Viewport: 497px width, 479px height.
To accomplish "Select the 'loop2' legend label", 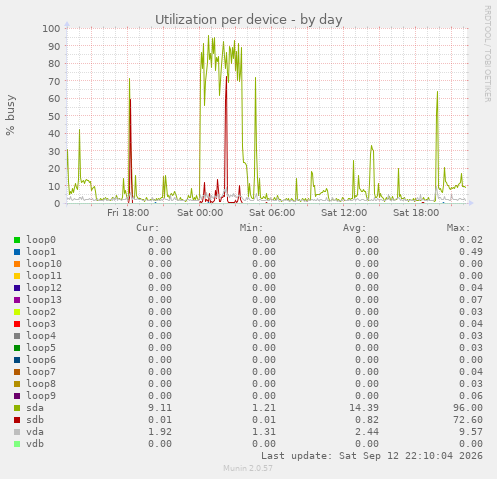I will pyautogui.click(x=41, y=312).
